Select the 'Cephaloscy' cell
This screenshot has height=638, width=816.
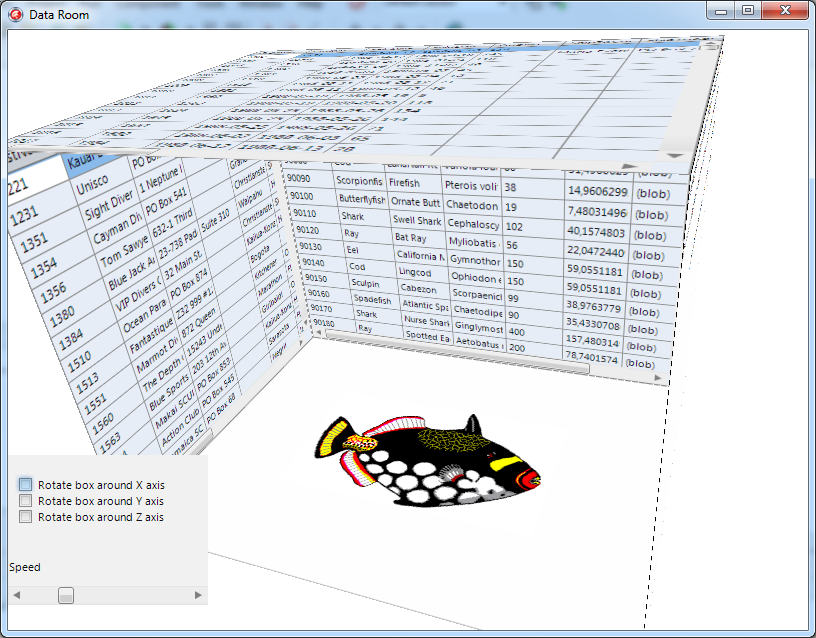pos(473,224)
